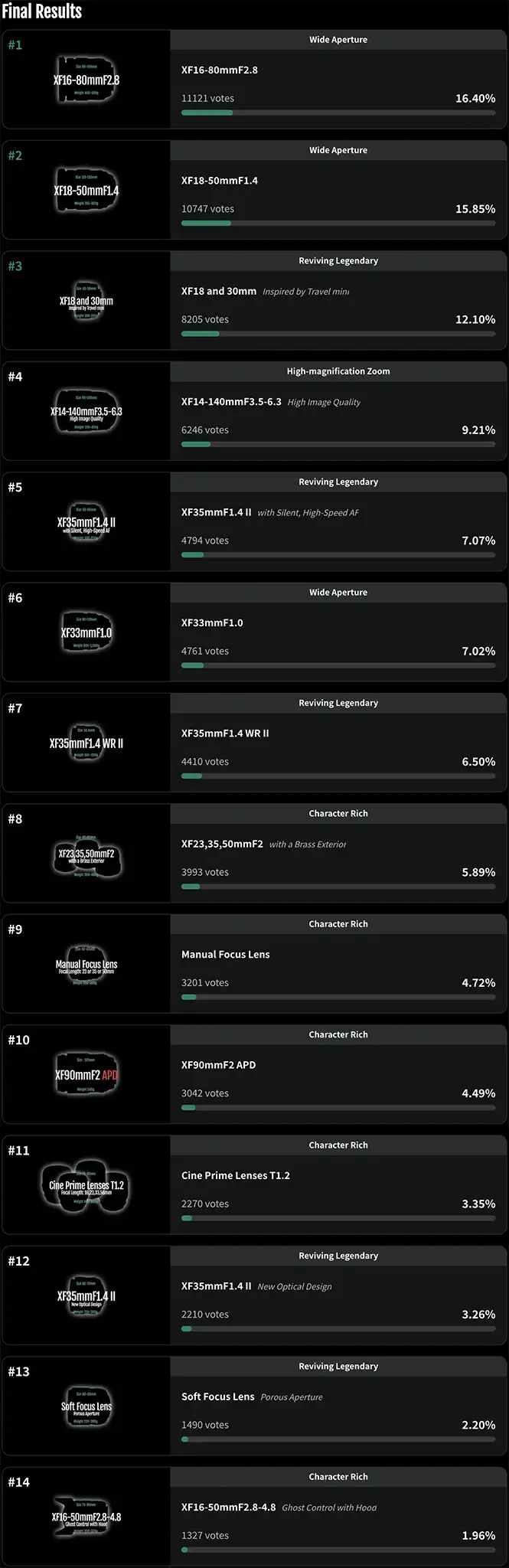This screenshot has width=509, height=1568.
Task: Select the Character Rich header above XF90mmF2 APD
Action: coord(338,1034)
